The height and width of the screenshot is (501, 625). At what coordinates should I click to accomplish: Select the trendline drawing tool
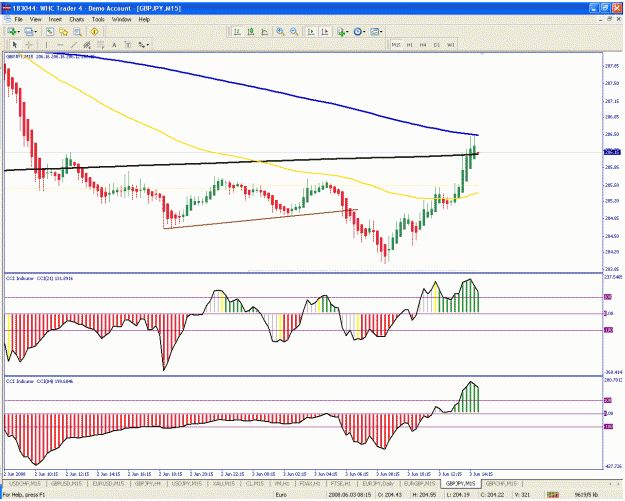[x=73, y=45]
